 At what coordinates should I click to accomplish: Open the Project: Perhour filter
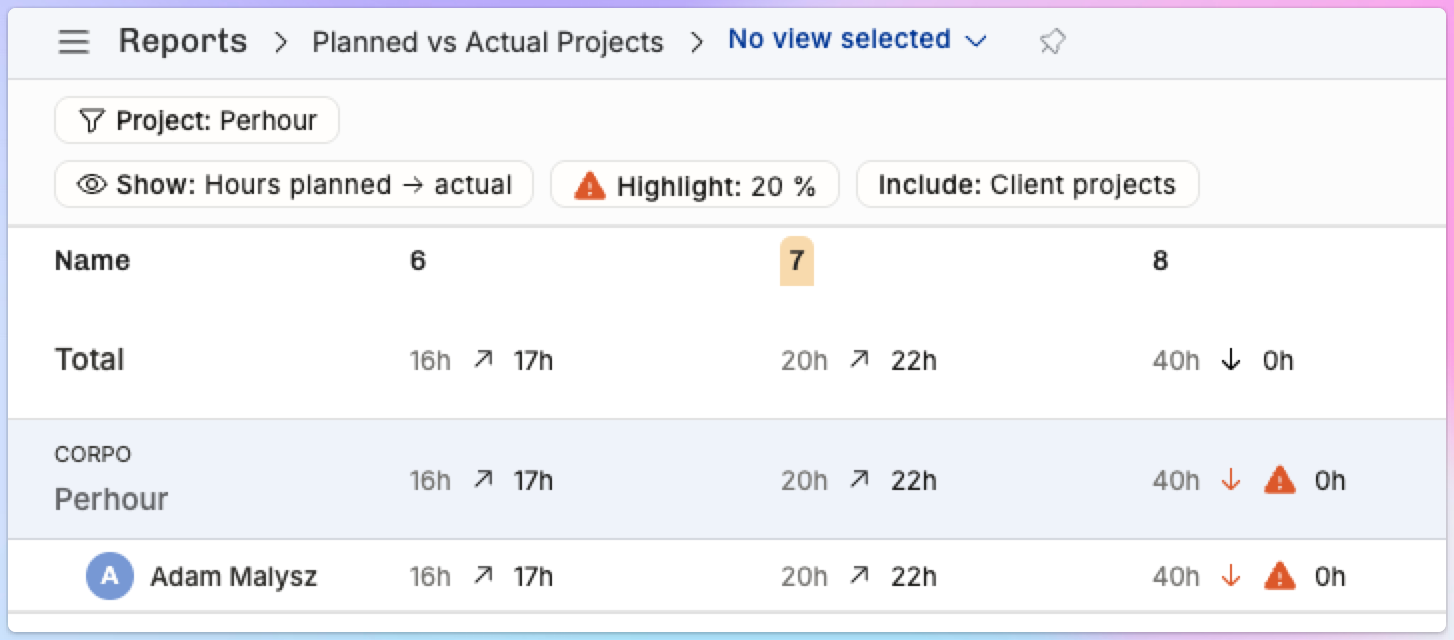[x=197, y=121]
